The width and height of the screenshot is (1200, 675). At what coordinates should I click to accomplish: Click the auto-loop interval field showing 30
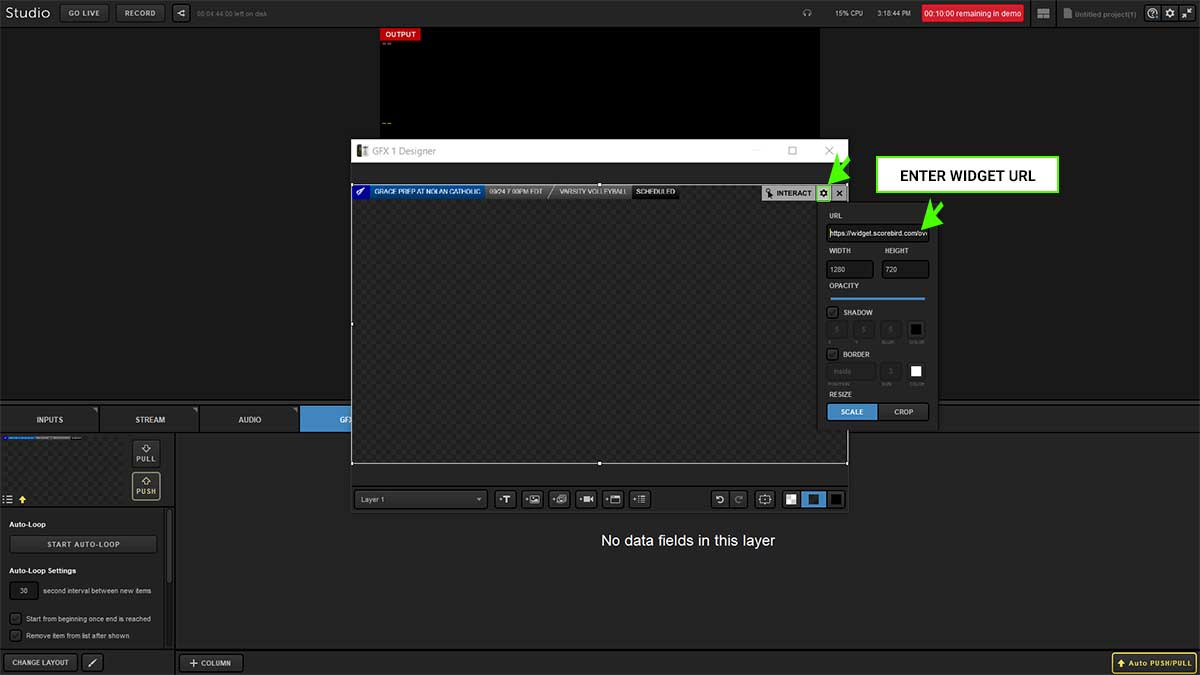(x=24, y=591)
